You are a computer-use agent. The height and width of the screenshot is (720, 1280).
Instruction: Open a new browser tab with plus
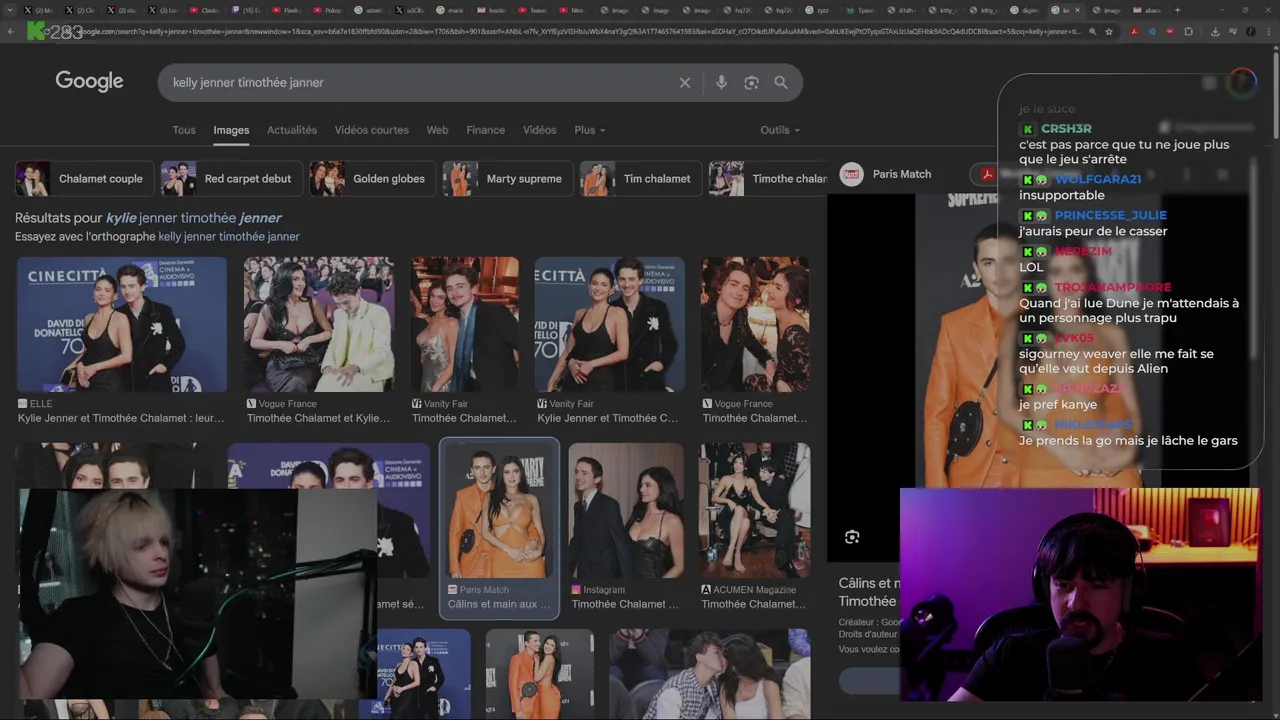pyautogui.click(x=1177, y=10)
